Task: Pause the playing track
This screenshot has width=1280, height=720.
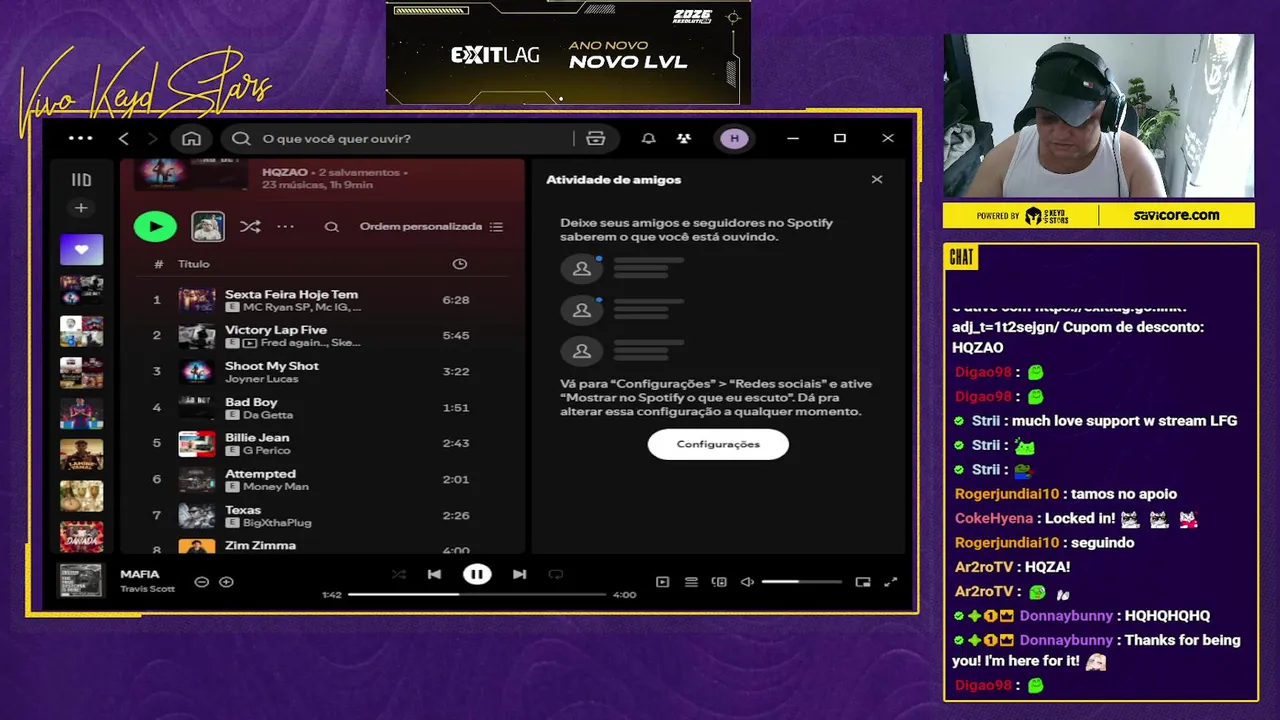Action: click(x=477, y=574)
